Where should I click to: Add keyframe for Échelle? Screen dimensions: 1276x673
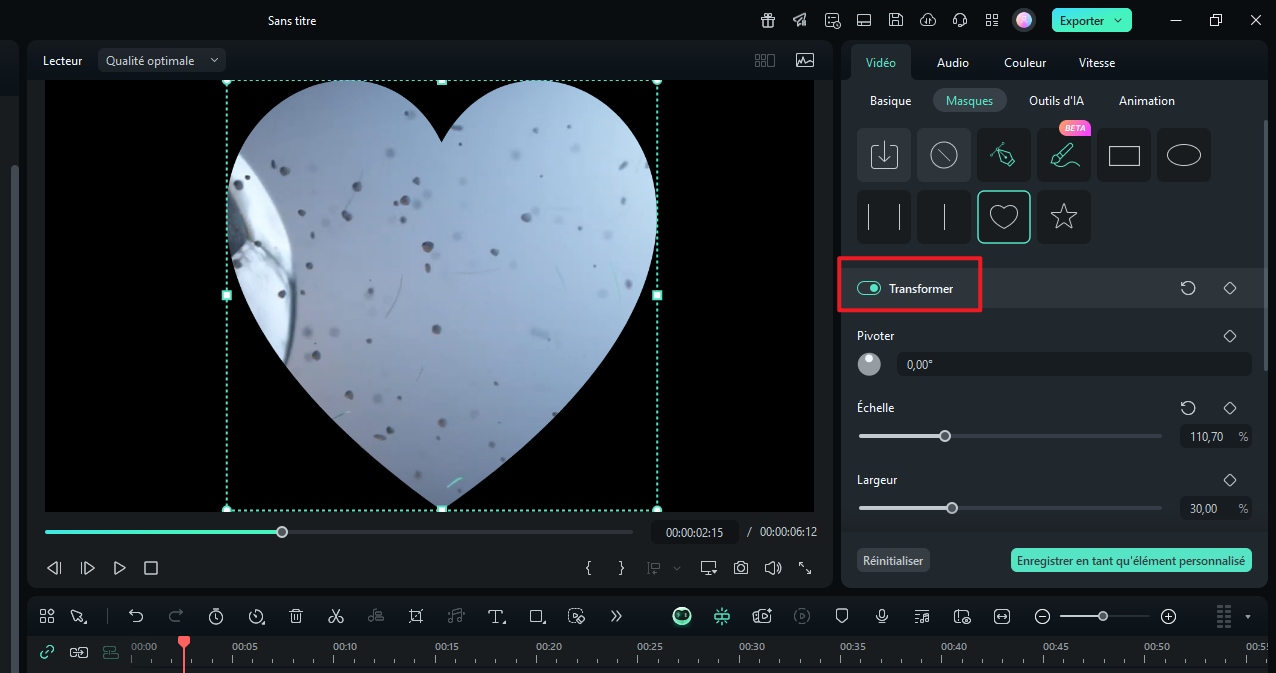pyautogui.click(x=1230, y=408)
